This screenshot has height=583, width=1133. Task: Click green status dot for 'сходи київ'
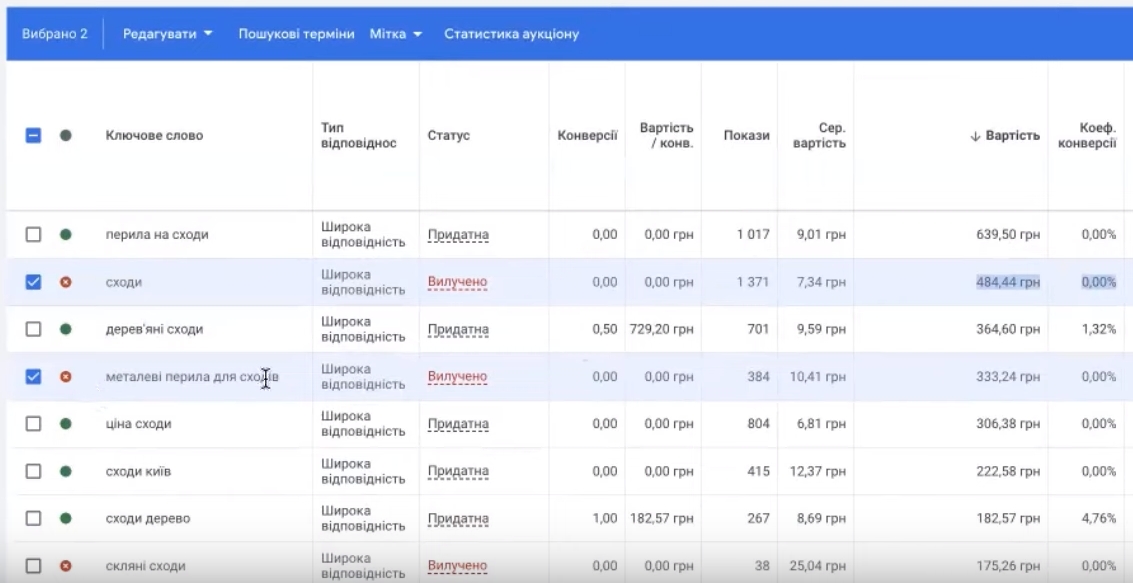(x=66, y=471)
